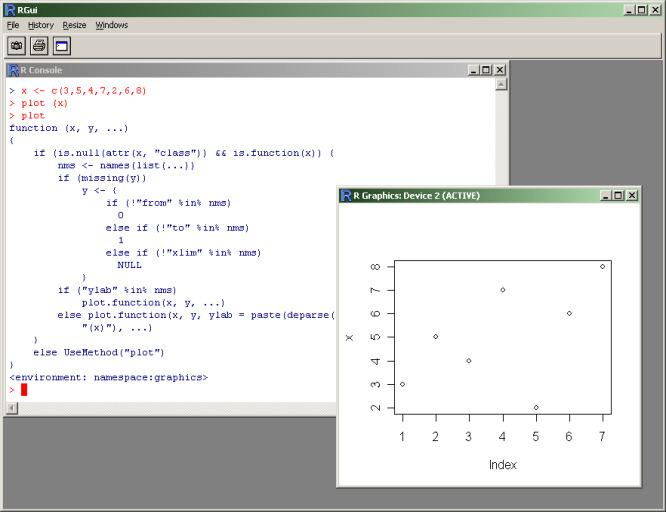The width and height of the screenshot is (666, 512).
Task: Click the Print toolbar icon
Action: [x=39, y=46]
